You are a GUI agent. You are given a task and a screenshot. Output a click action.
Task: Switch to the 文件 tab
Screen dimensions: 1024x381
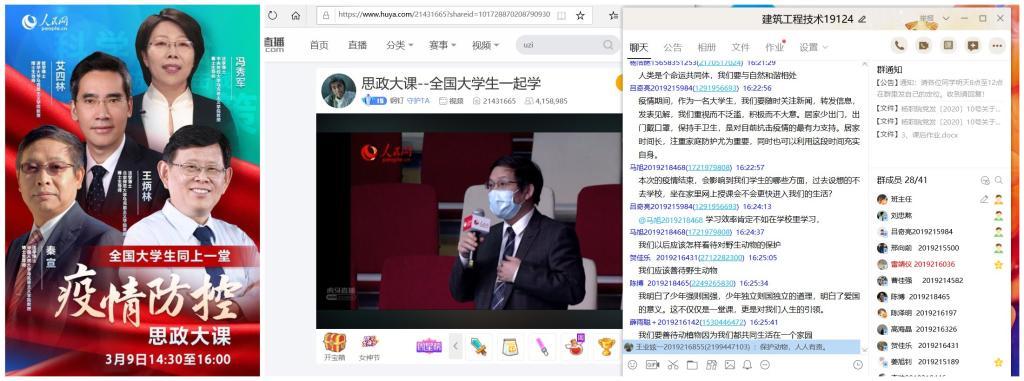741,47
